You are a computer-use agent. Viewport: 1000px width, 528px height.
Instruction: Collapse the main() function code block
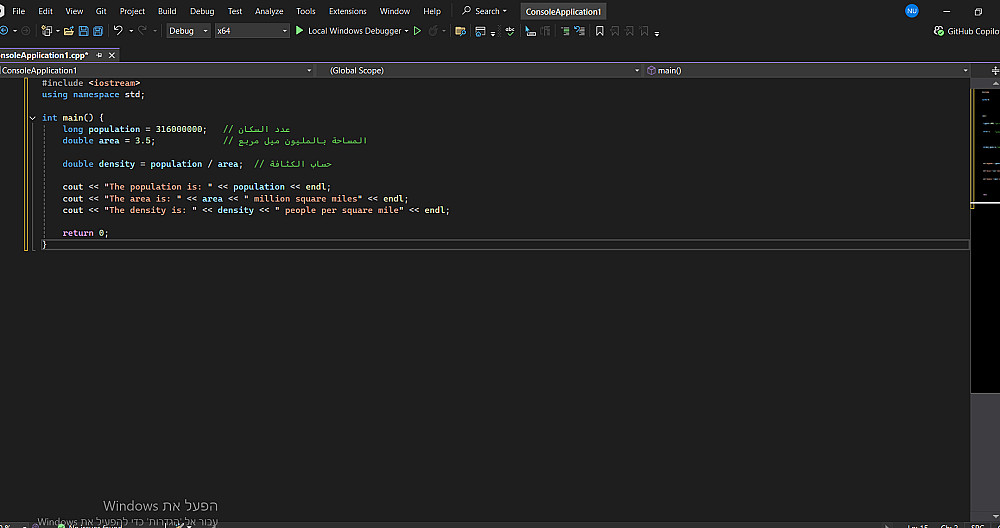(x=33, y=117)
